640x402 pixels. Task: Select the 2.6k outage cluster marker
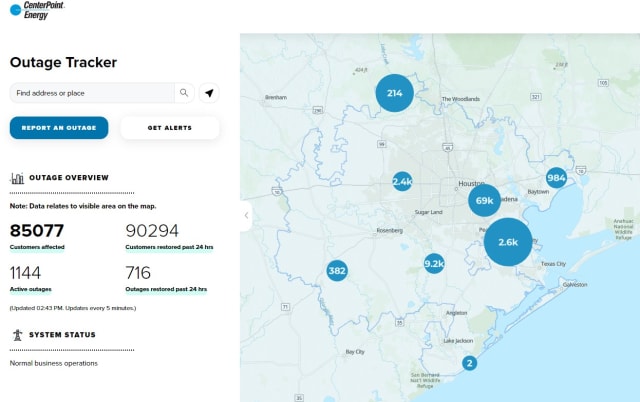point(508,242)
